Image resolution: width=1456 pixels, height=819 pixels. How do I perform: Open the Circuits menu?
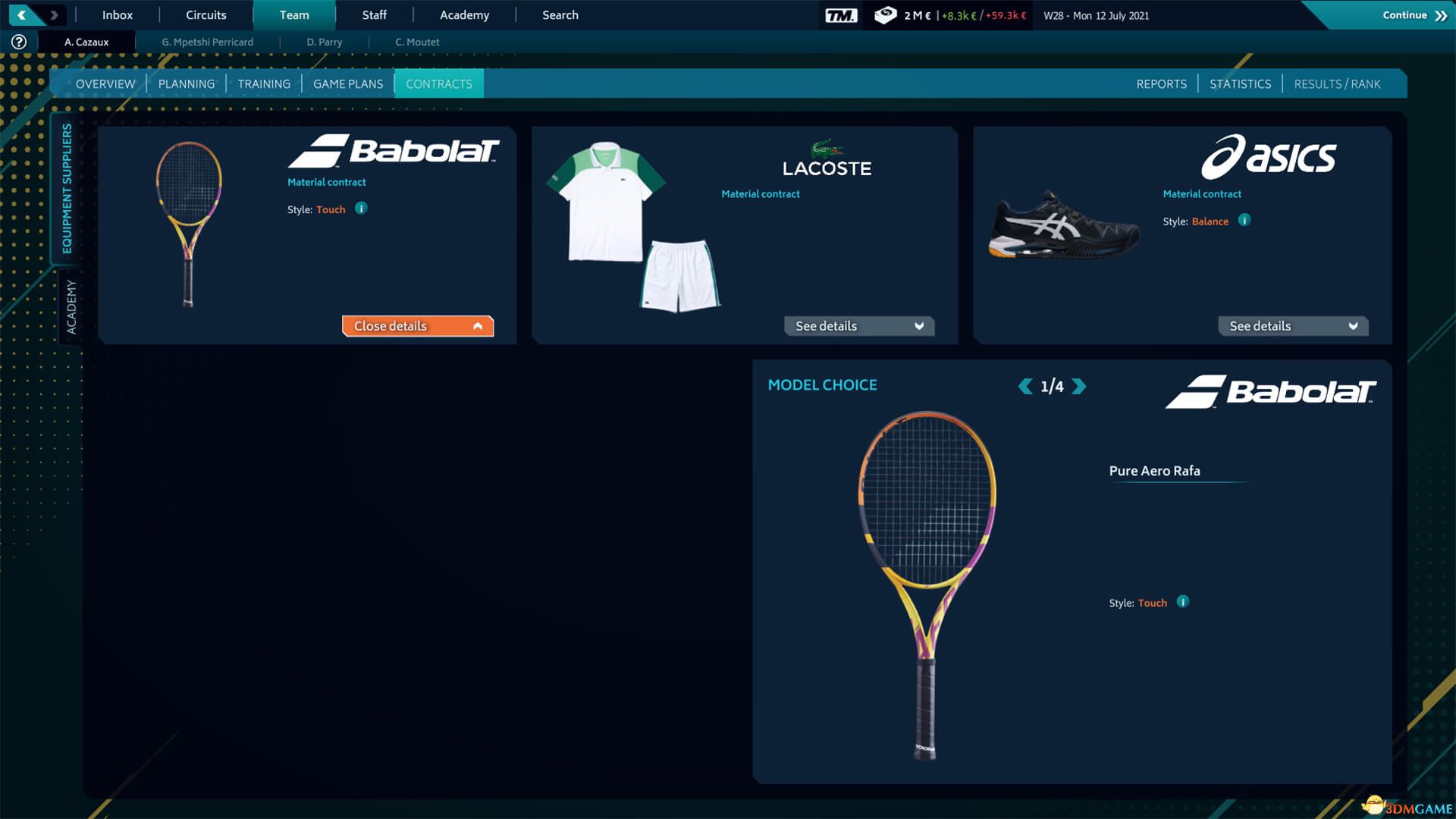(206, 15)
